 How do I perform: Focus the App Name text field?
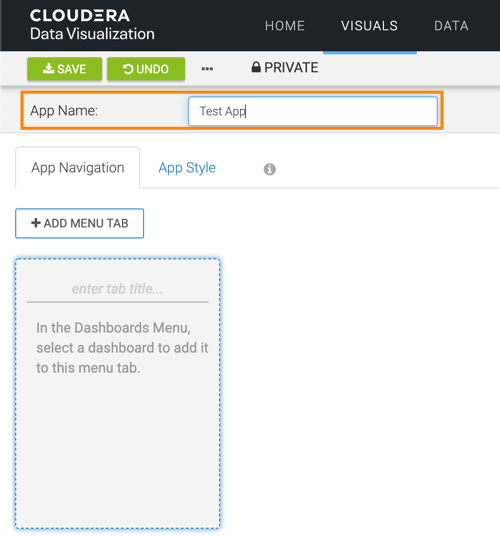click(313, 111)
